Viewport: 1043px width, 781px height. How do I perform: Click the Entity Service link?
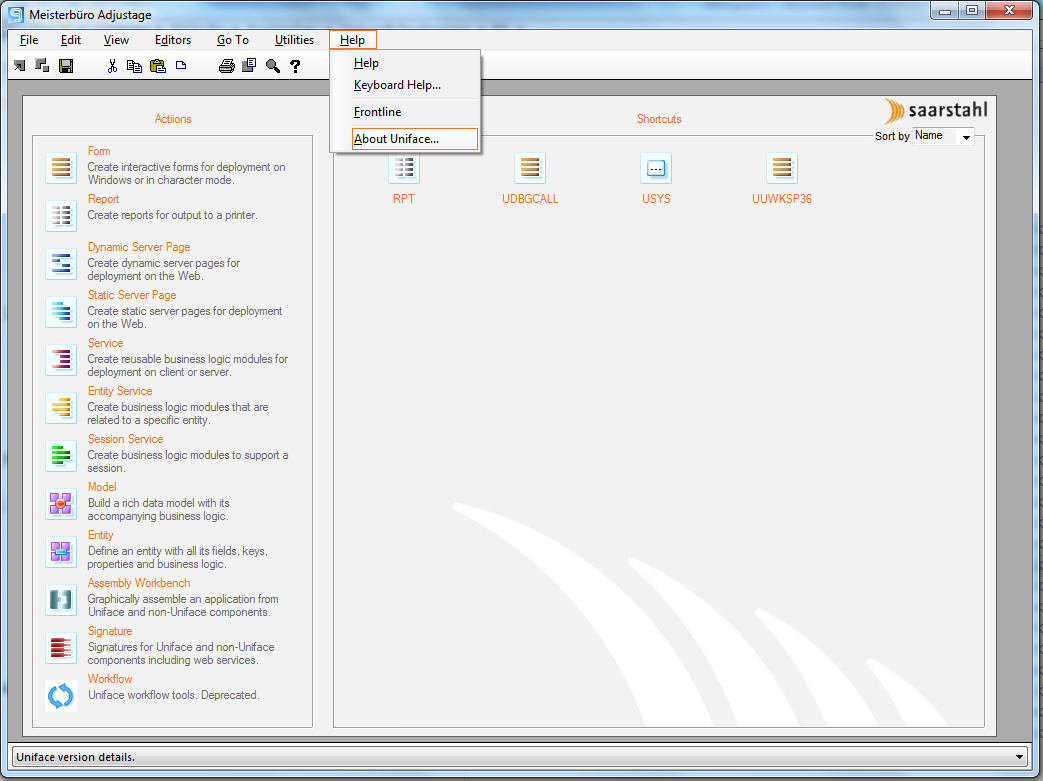120,390
